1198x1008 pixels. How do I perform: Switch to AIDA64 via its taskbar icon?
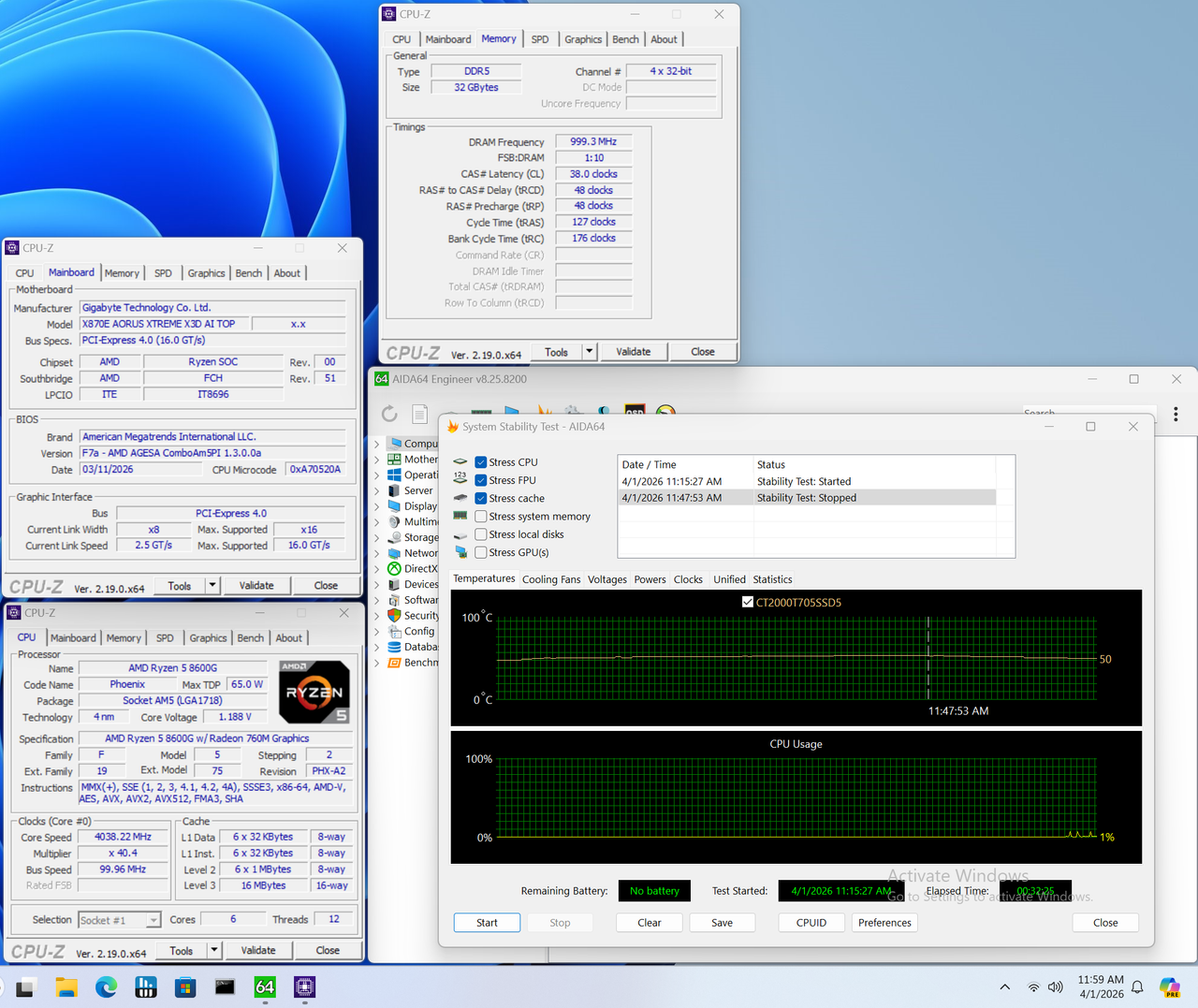265,987
